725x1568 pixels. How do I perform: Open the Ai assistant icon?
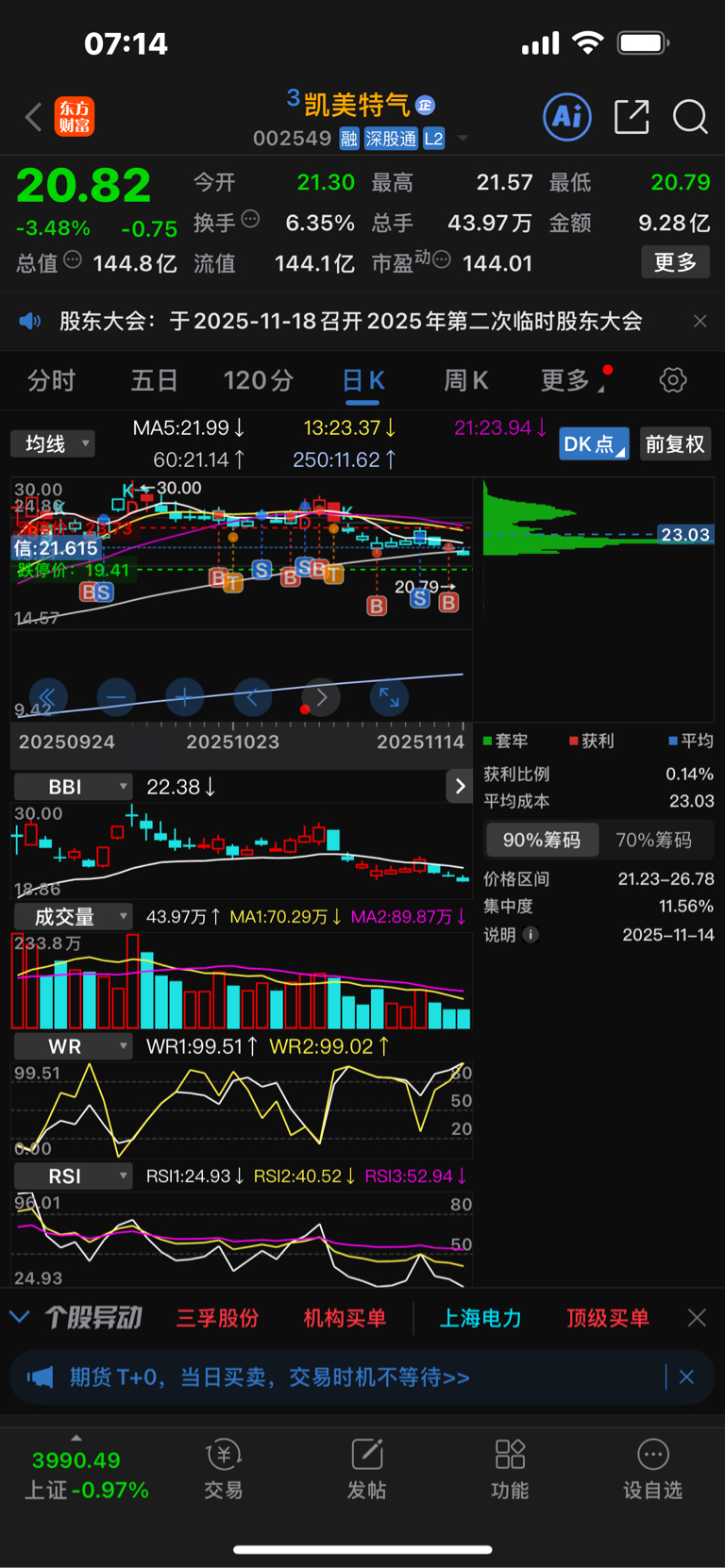[567, 117]
